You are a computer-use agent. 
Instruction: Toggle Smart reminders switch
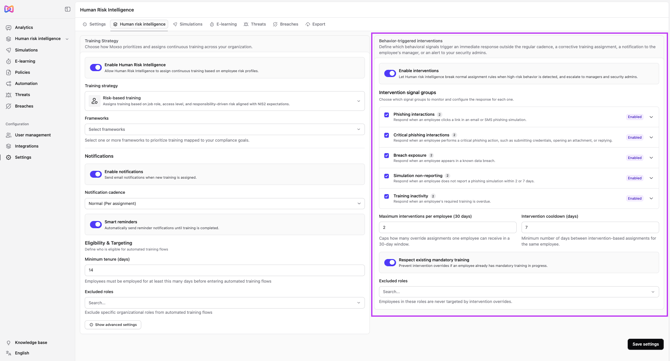[96, 224]
